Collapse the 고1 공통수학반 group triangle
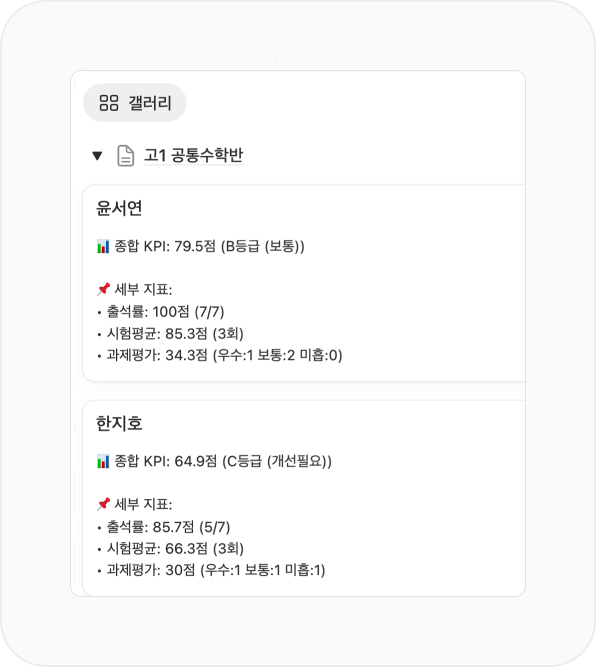This screenshot has height=667, width=596. pyautogui.click(x=97, y=156)
